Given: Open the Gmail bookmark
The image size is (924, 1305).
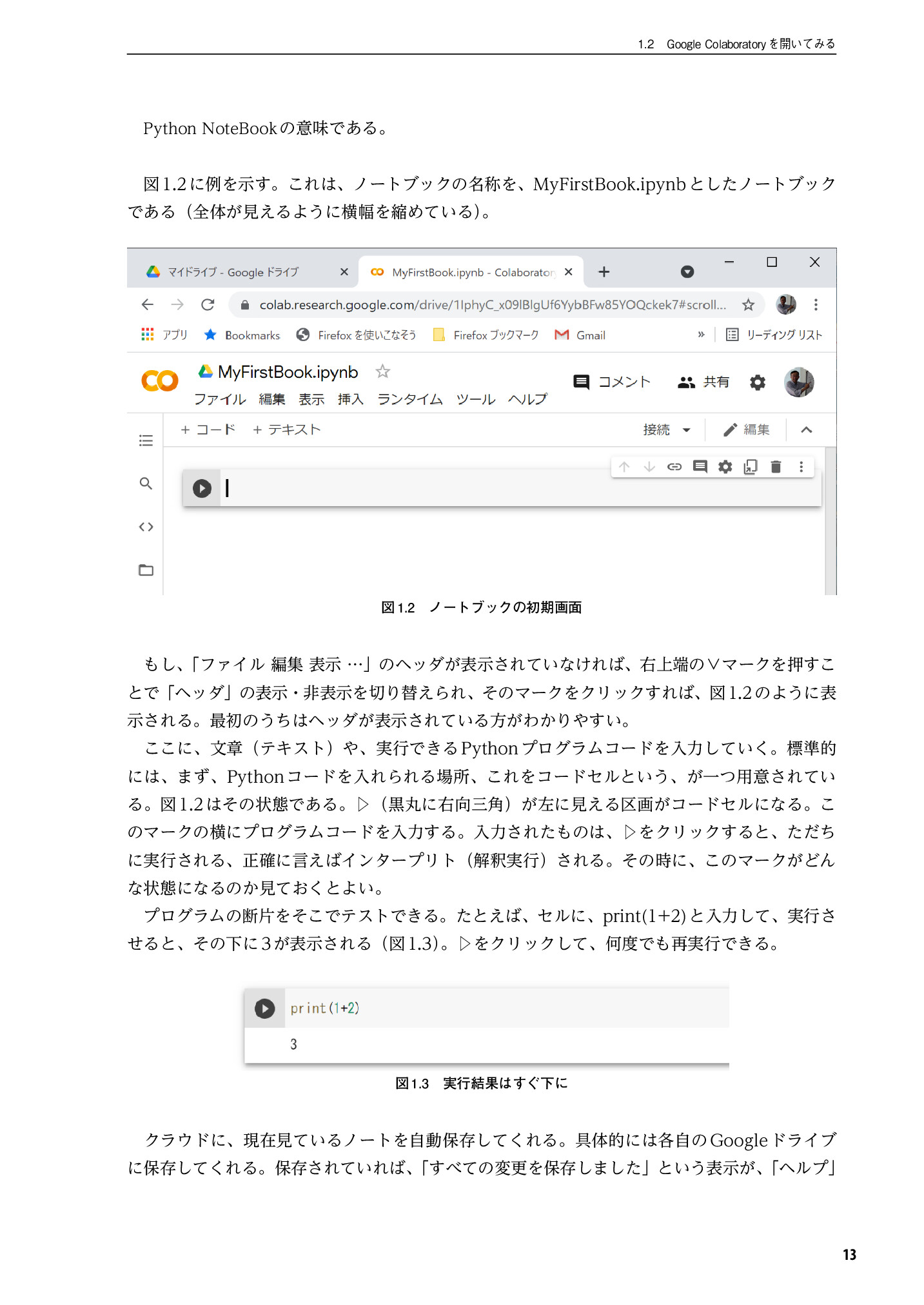Looking at the screenshot, I should coord(580,335).
